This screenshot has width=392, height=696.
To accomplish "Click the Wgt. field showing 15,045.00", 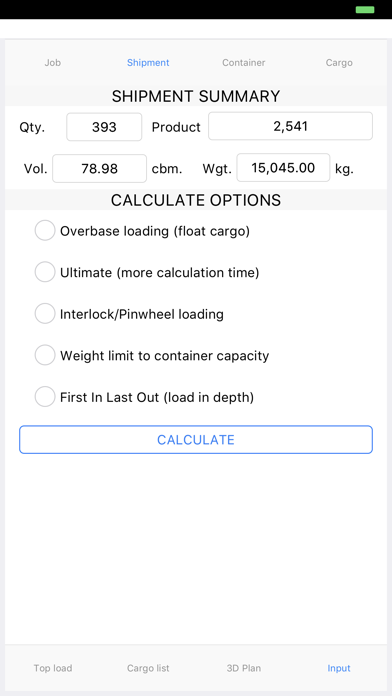I will click(283, 168).
